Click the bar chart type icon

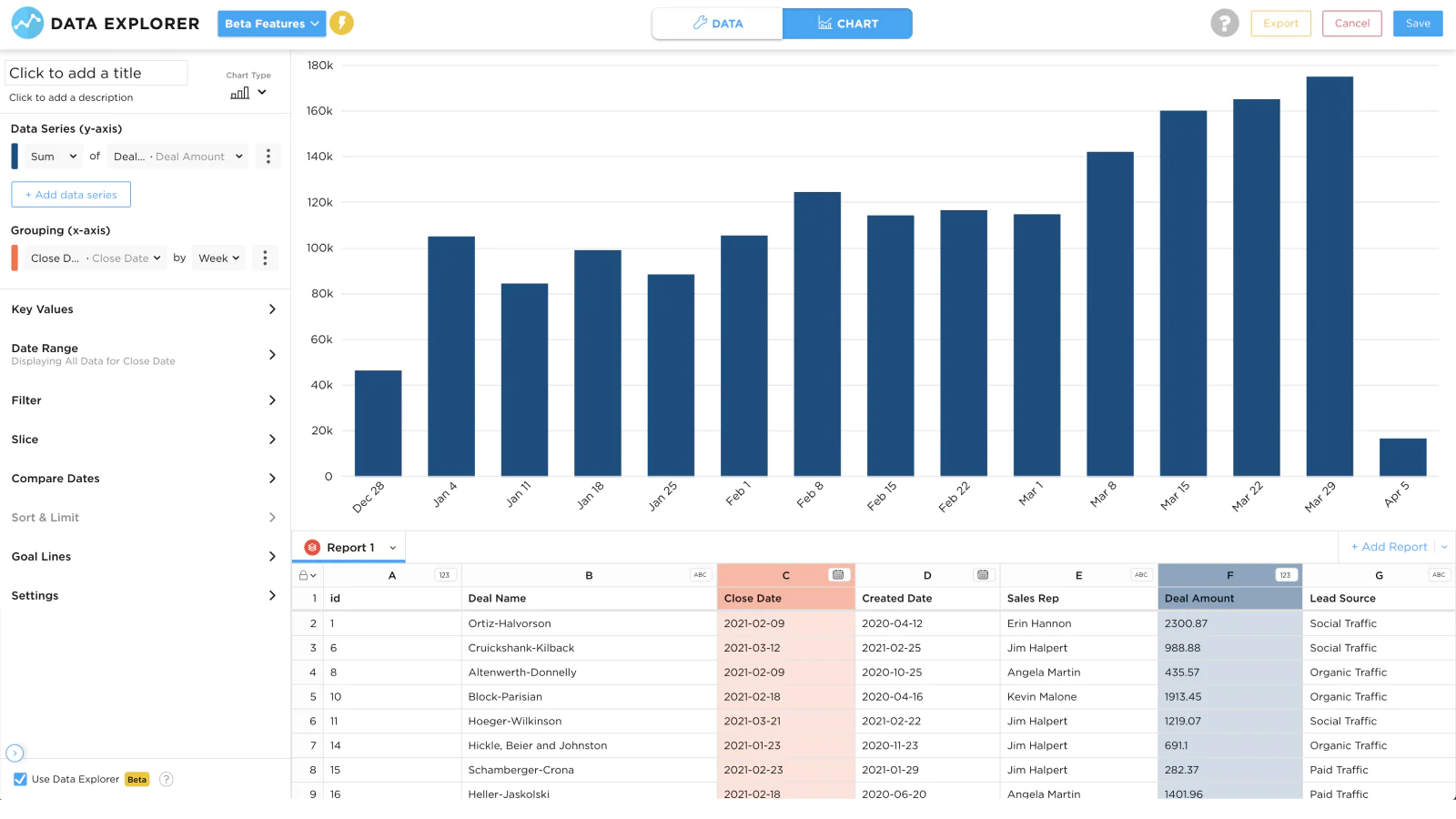240,93
